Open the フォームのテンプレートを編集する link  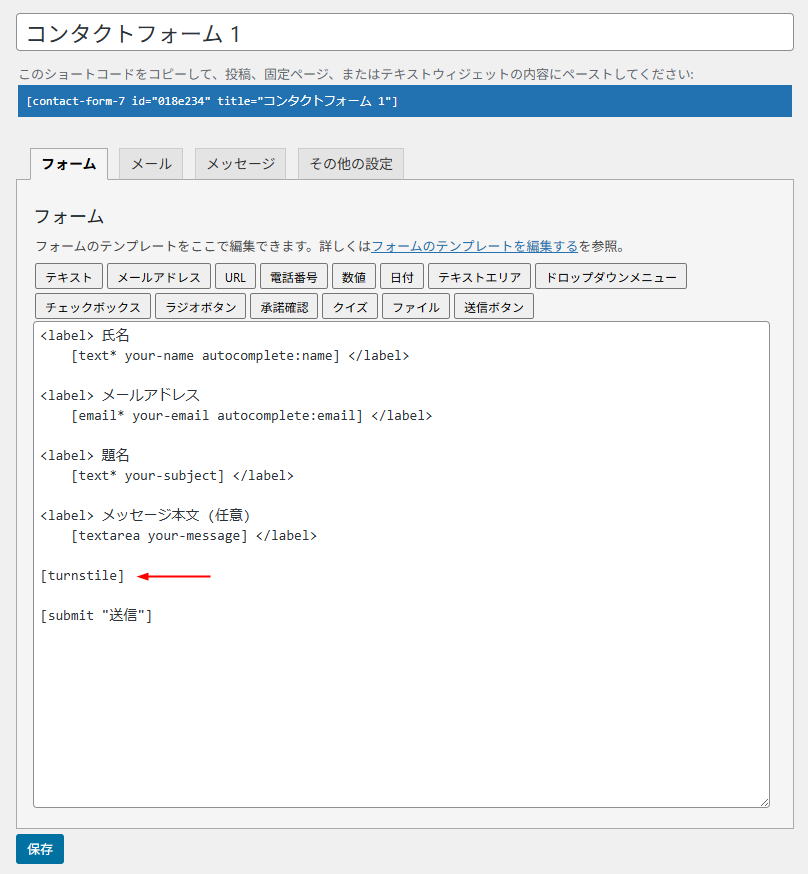pos(474,246)
